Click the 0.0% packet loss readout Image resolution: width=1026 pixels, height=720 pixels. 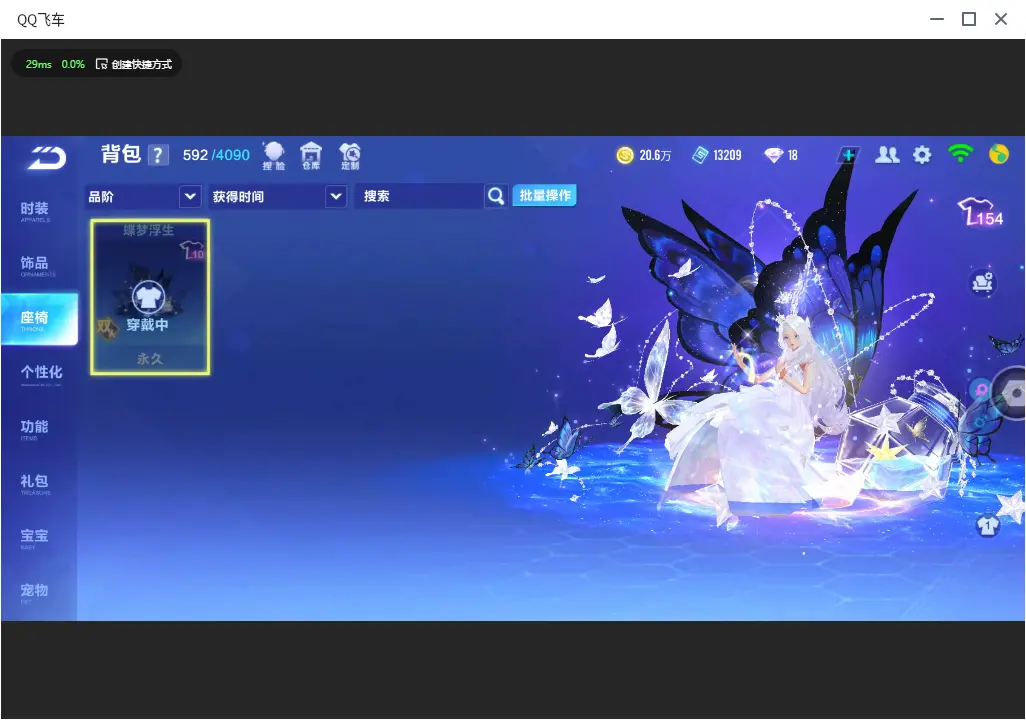tap(73, 64)
